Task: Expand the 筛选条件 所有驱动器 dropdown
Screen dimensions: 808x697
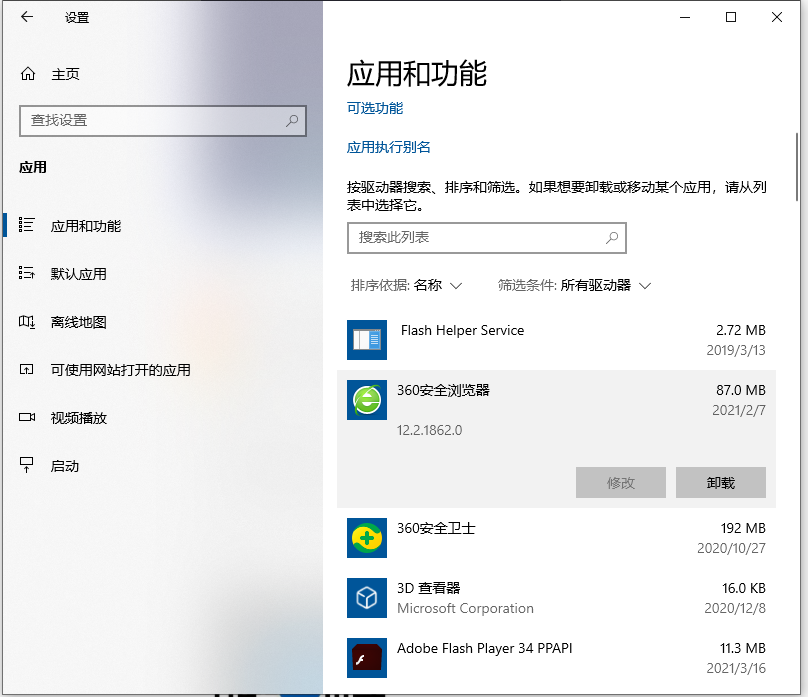Action: [x=575, y=285]
